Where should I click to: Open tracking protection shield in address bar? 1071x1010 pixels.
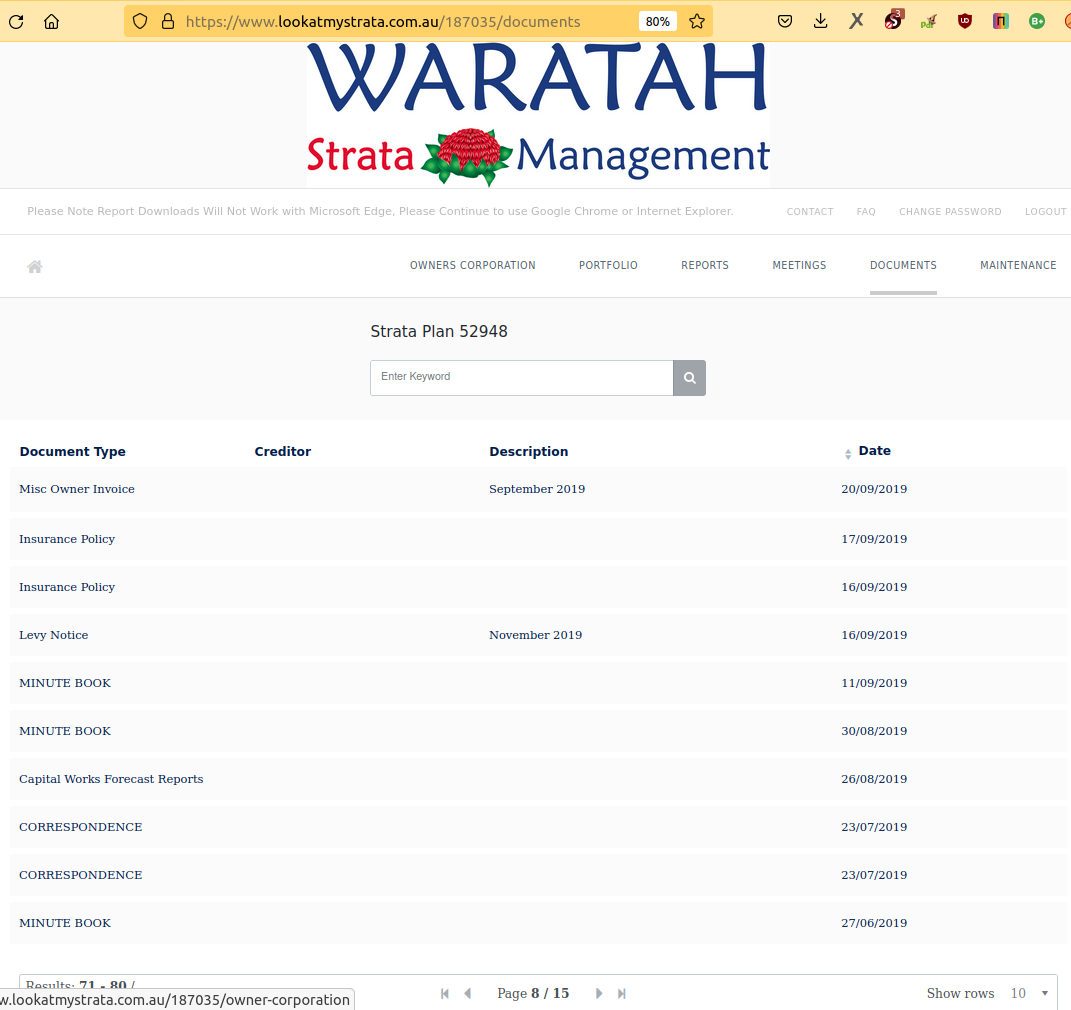140,22
